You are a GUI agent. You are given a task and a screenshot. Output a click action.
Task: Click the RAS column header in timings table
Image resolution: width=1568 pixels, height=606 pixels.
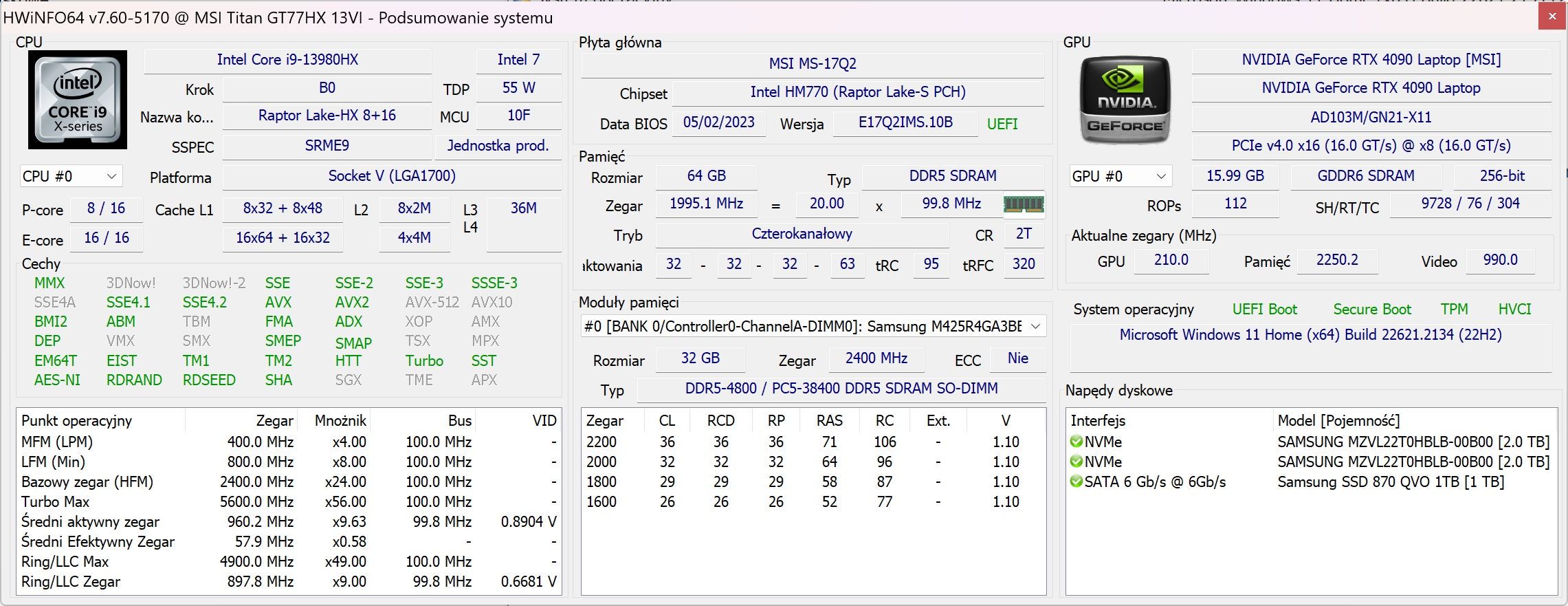click(830, 421)
